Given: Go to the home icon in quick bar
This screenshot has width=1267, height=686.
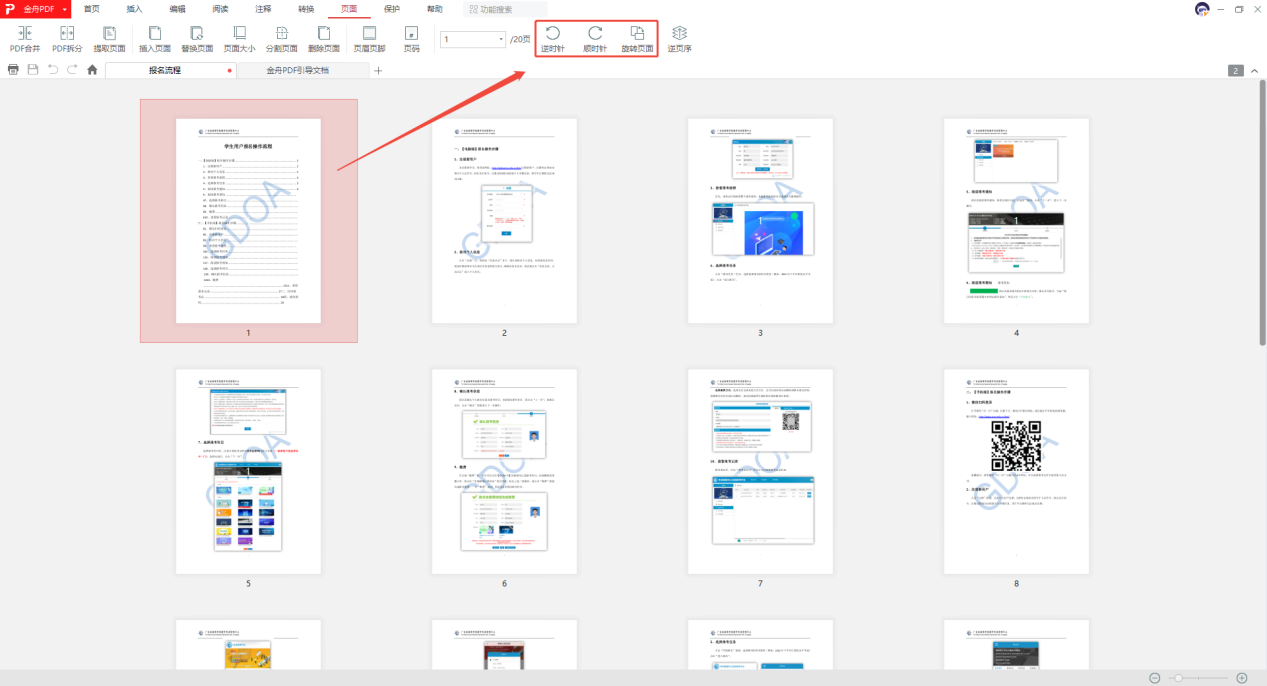Looking at the screenshot, I should (92, 69).
